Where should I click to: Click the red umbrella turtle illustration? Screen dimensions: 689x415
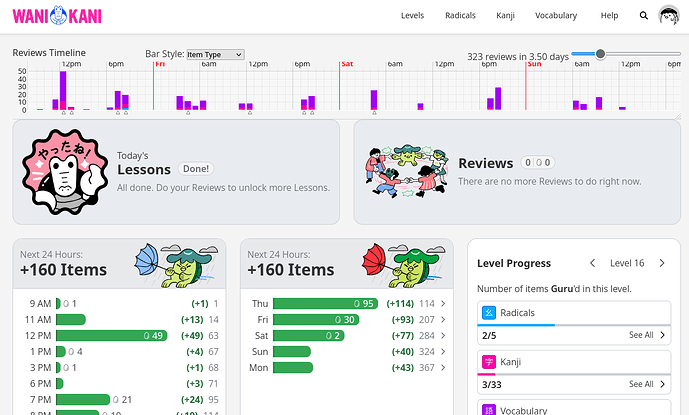point(403,265)
